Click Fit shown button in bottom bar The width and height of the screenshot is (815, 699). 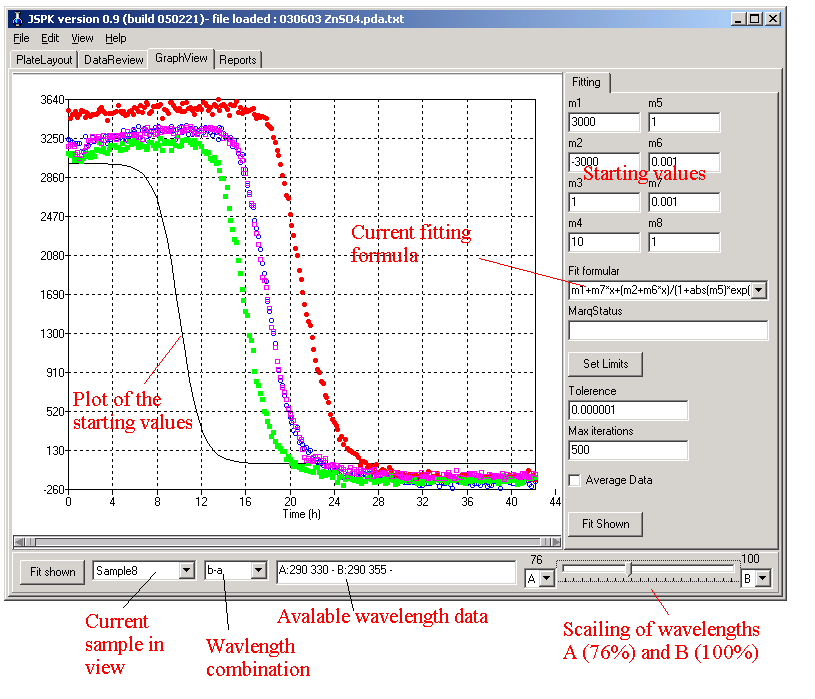click(x=52, y=572)
